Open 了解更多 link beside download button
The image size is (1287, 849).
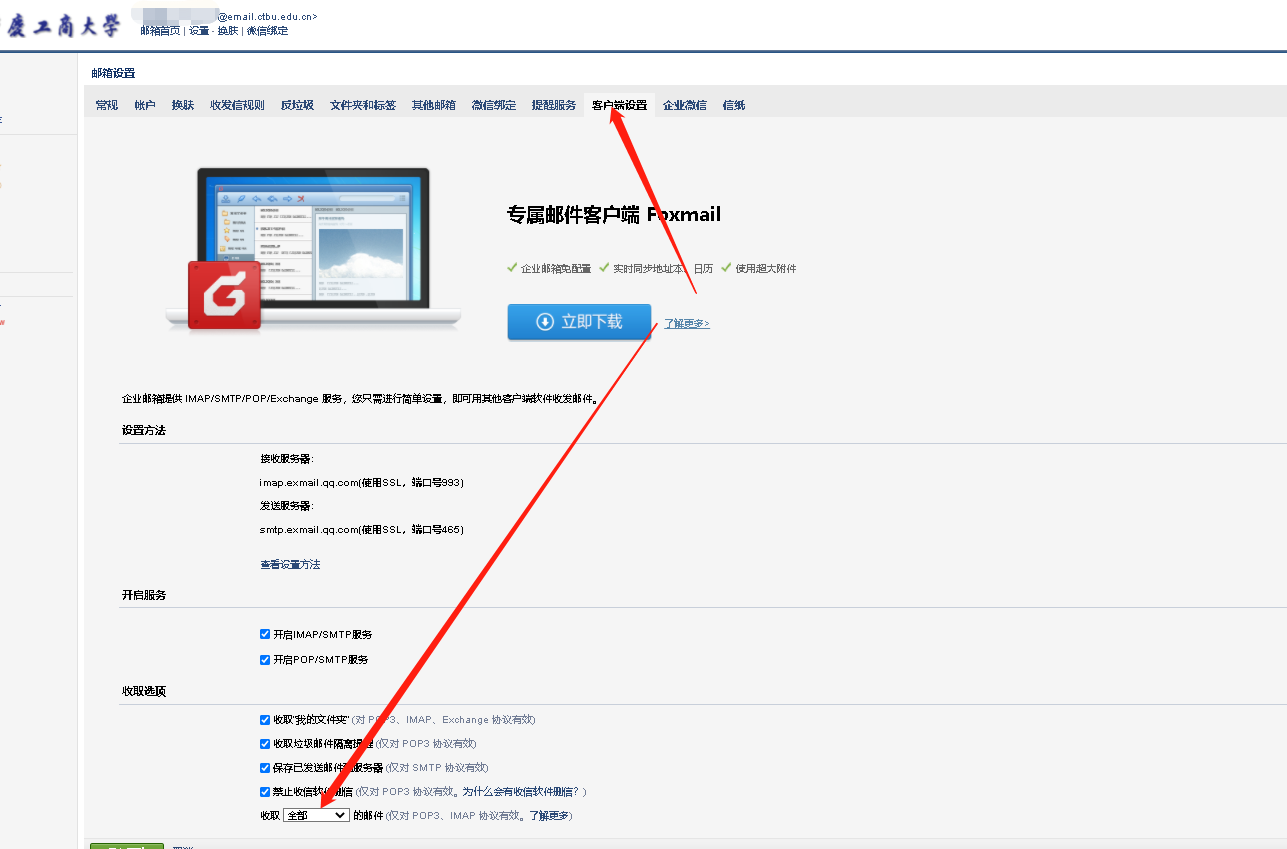[687, 324]
